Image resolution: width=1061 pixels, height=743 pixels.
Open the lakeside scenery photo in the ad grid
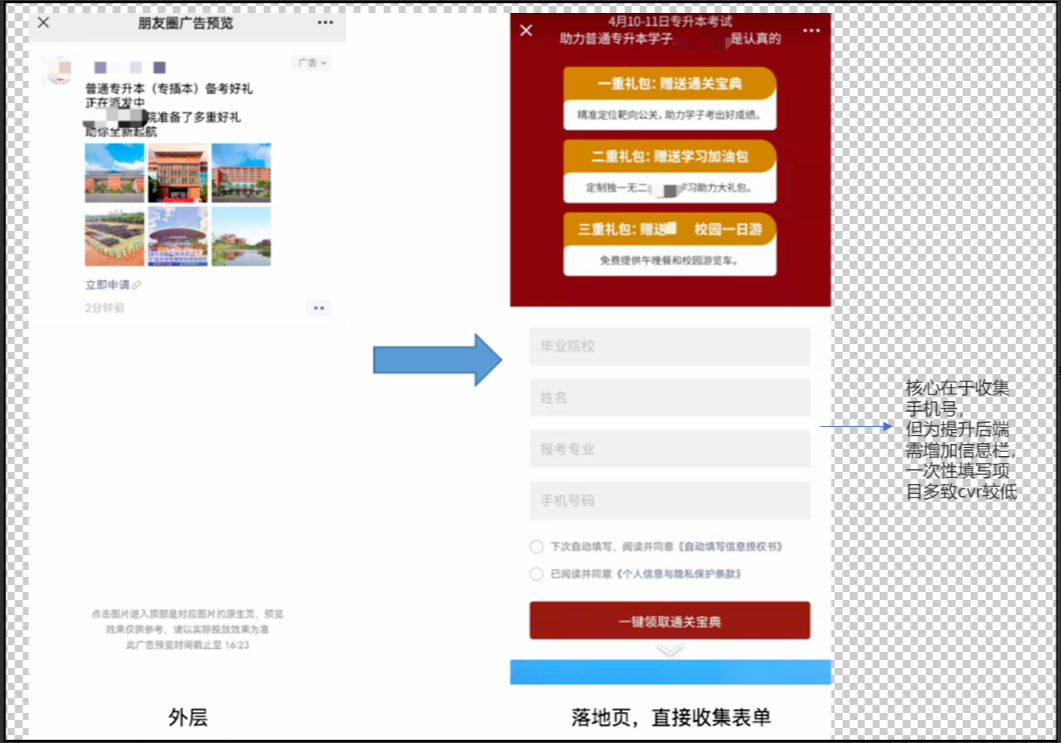pos(241,236)
